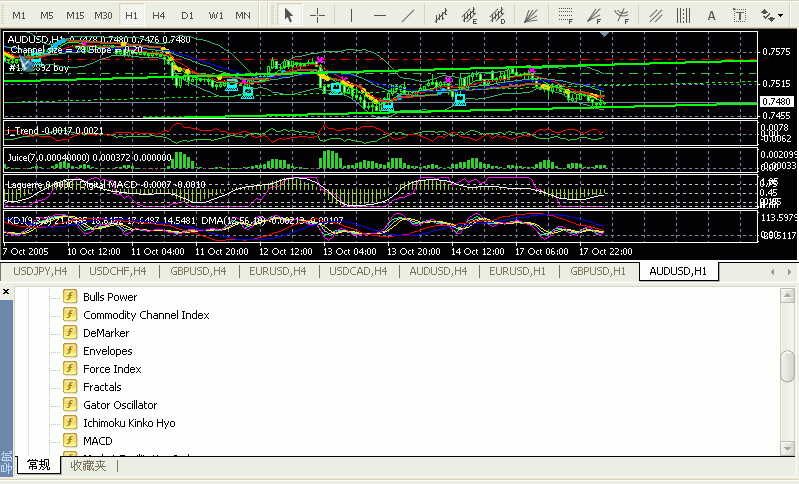The height and width of the screenshot is (484, 799).
Task: Select the boxed 'T' text label tool
Action: coord(740,15)
